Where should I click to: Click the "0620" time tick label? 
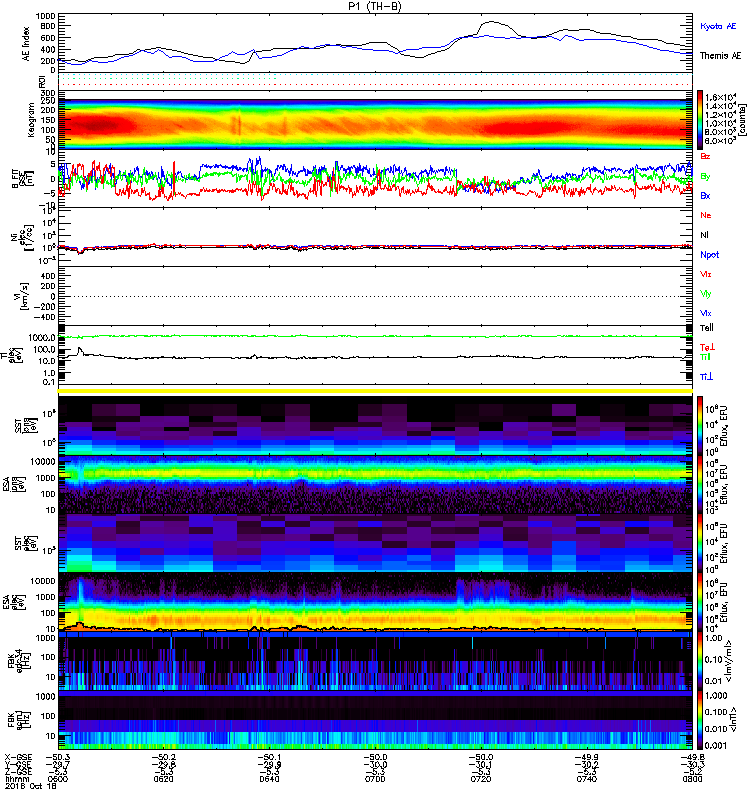pos(163,779)
